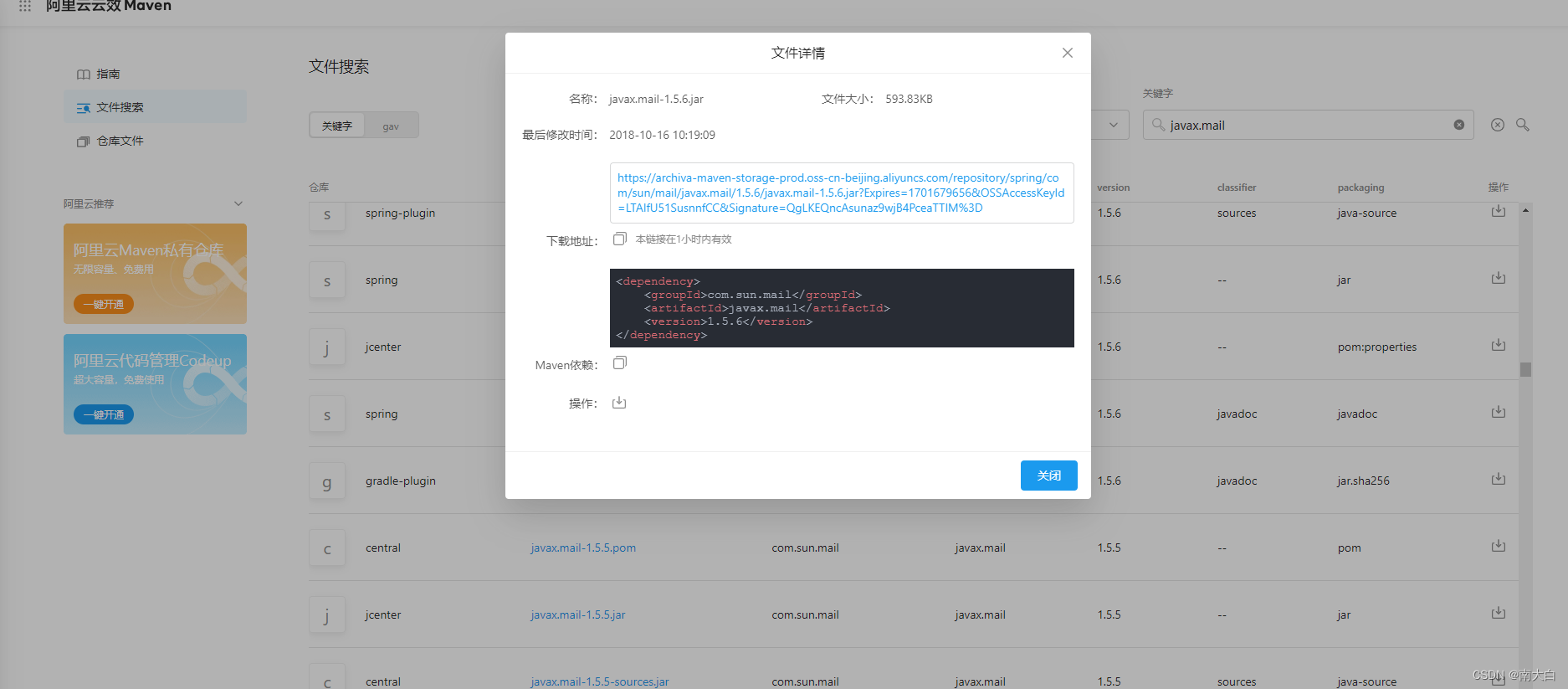This screenshot has width=1568, height=689.
Task: Click the magnifier search icon at far right
Action: click(1523, 125)
